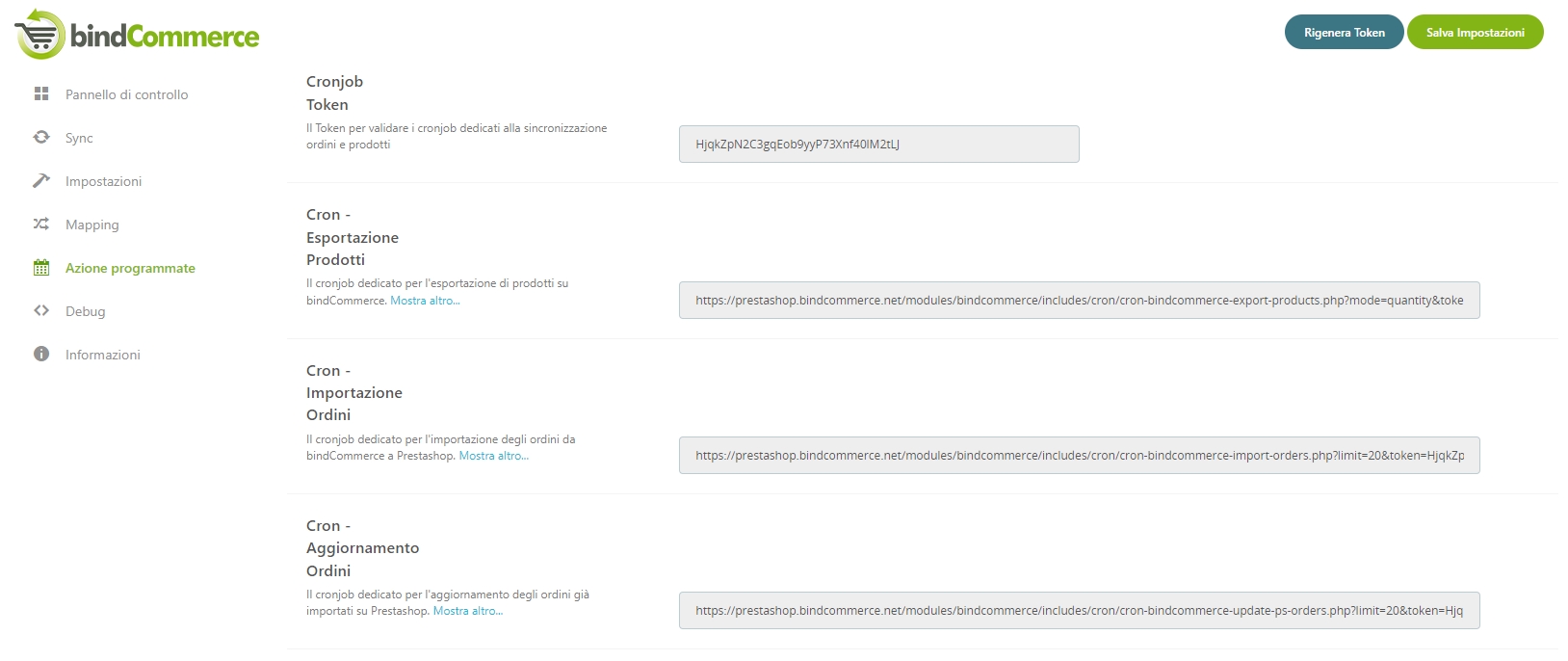Open Pannello di controllo menu item

pos(126,94)
